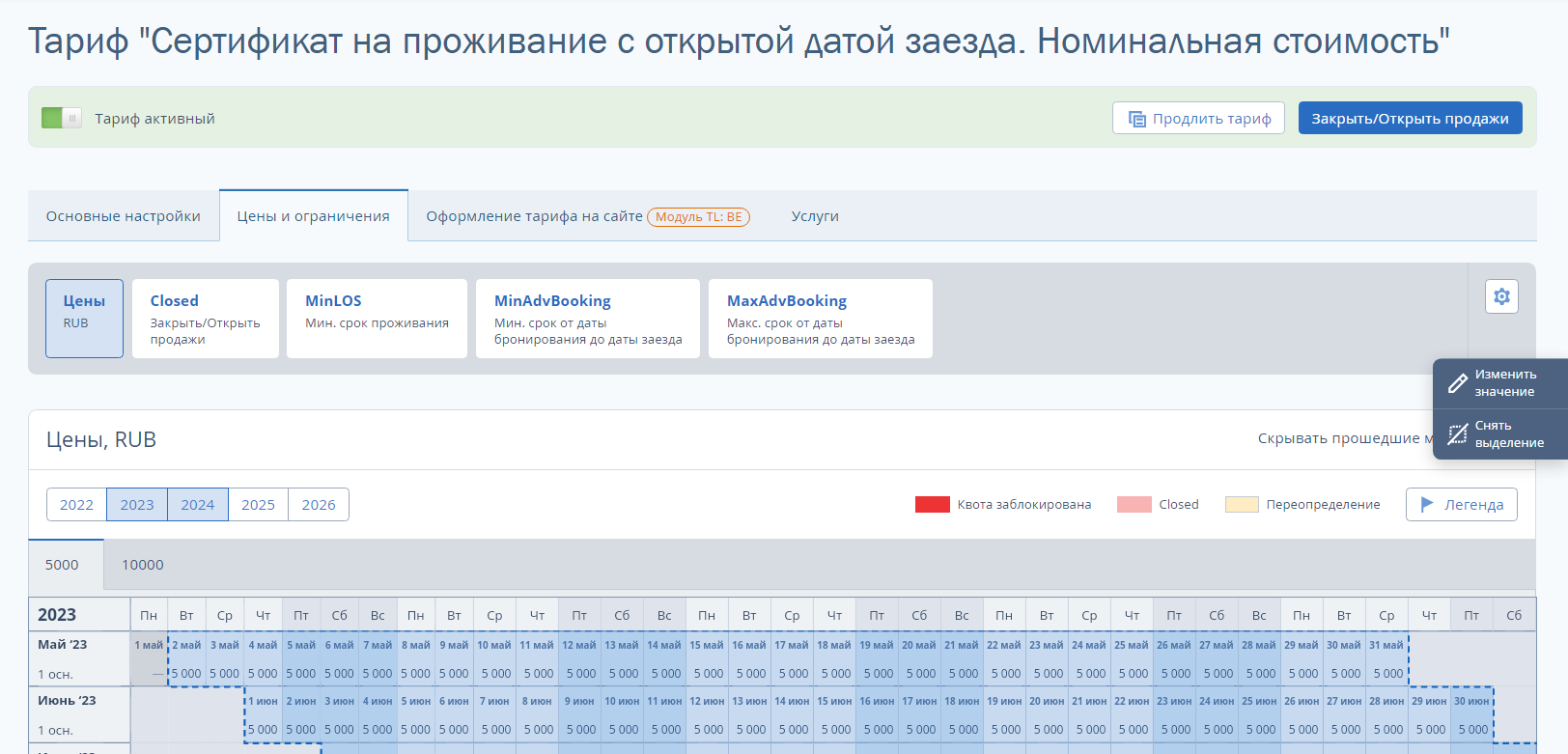The height and width of the screenshot is (754, 1568).
Task: Click the "Цены, RUB" heading
Action: click(x=101, y=439)
